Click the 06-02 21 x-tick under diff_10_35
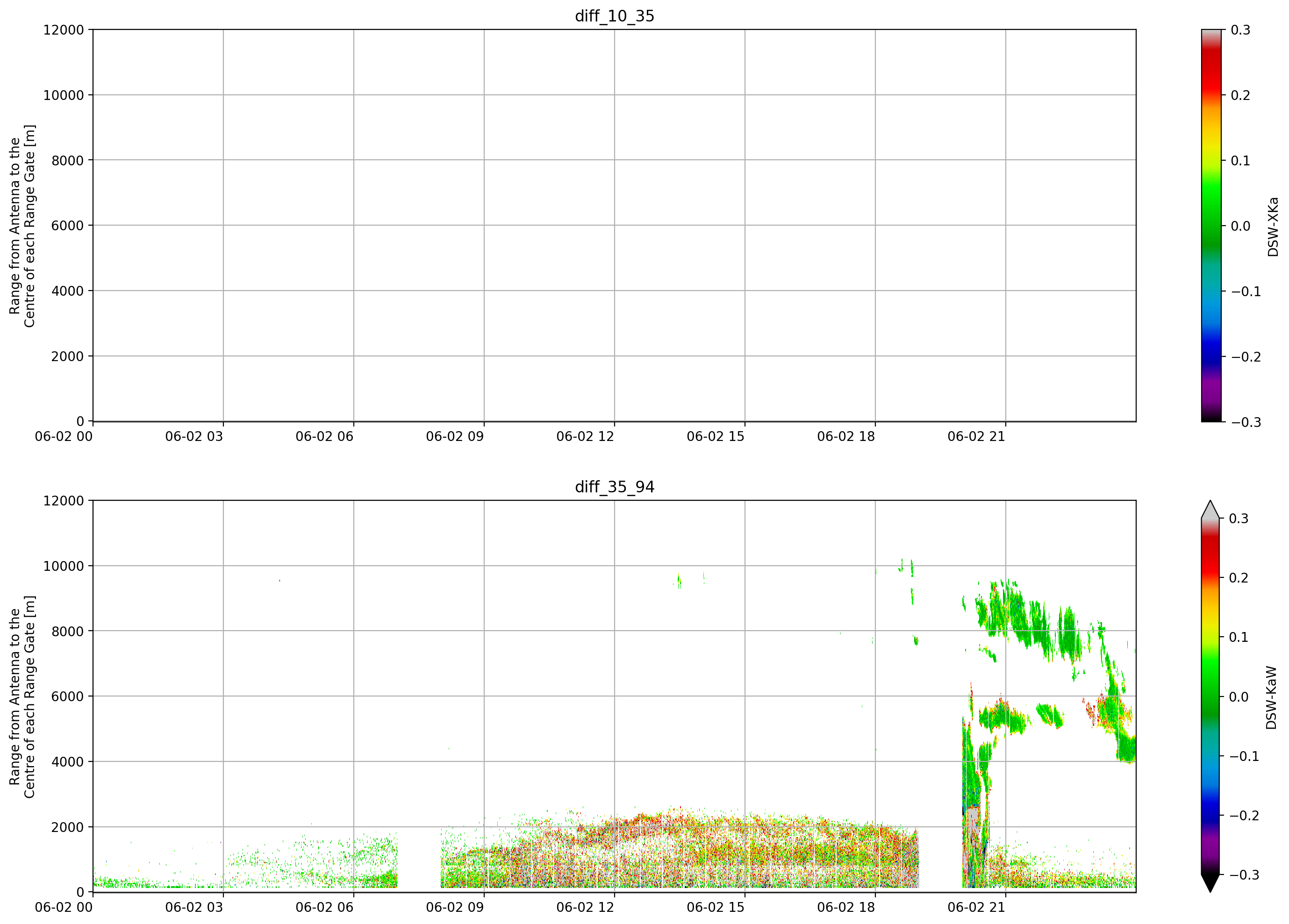1289x924 pixels. [976, 436]
